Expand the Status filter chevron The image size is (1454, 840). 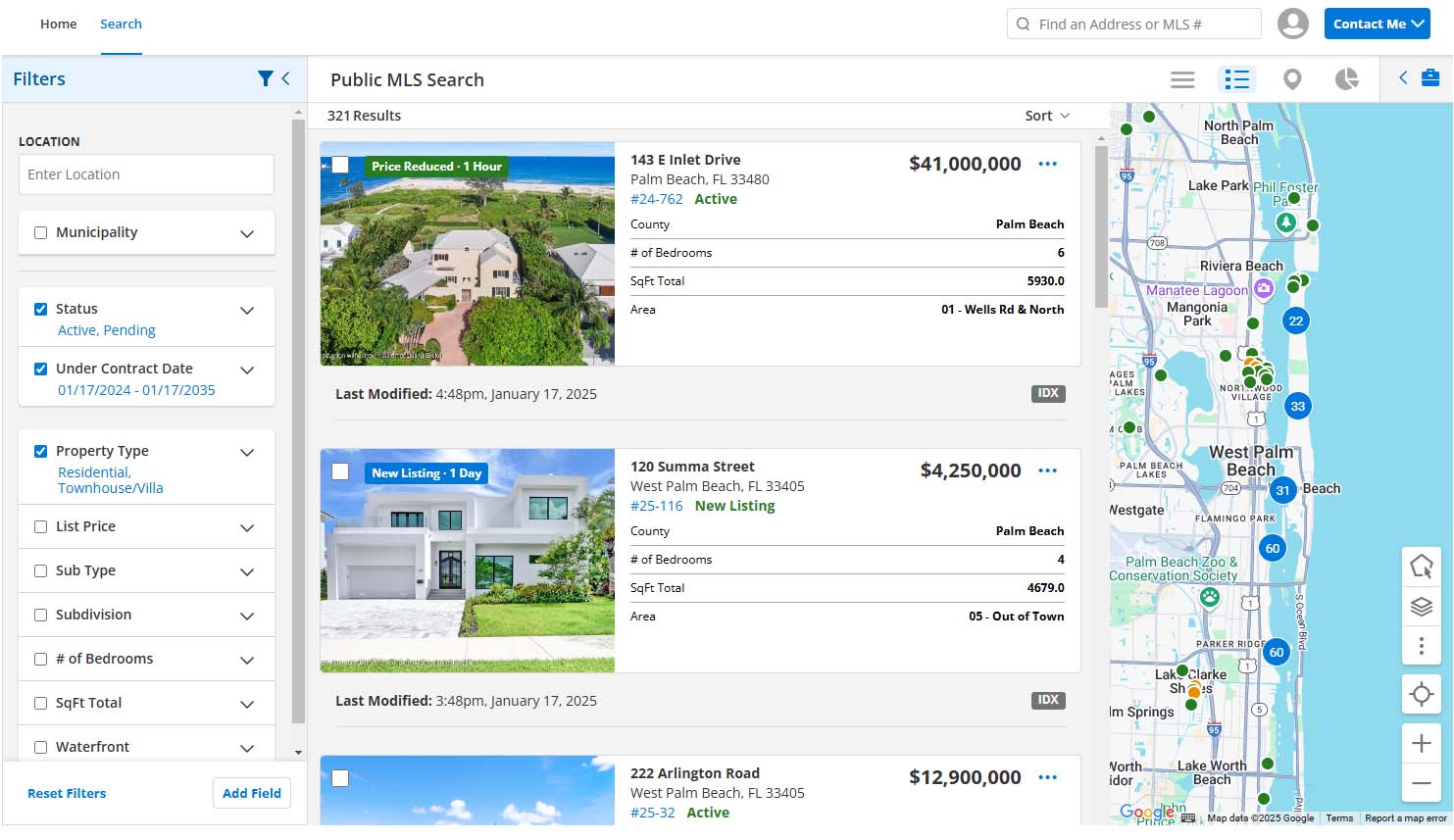247,310
